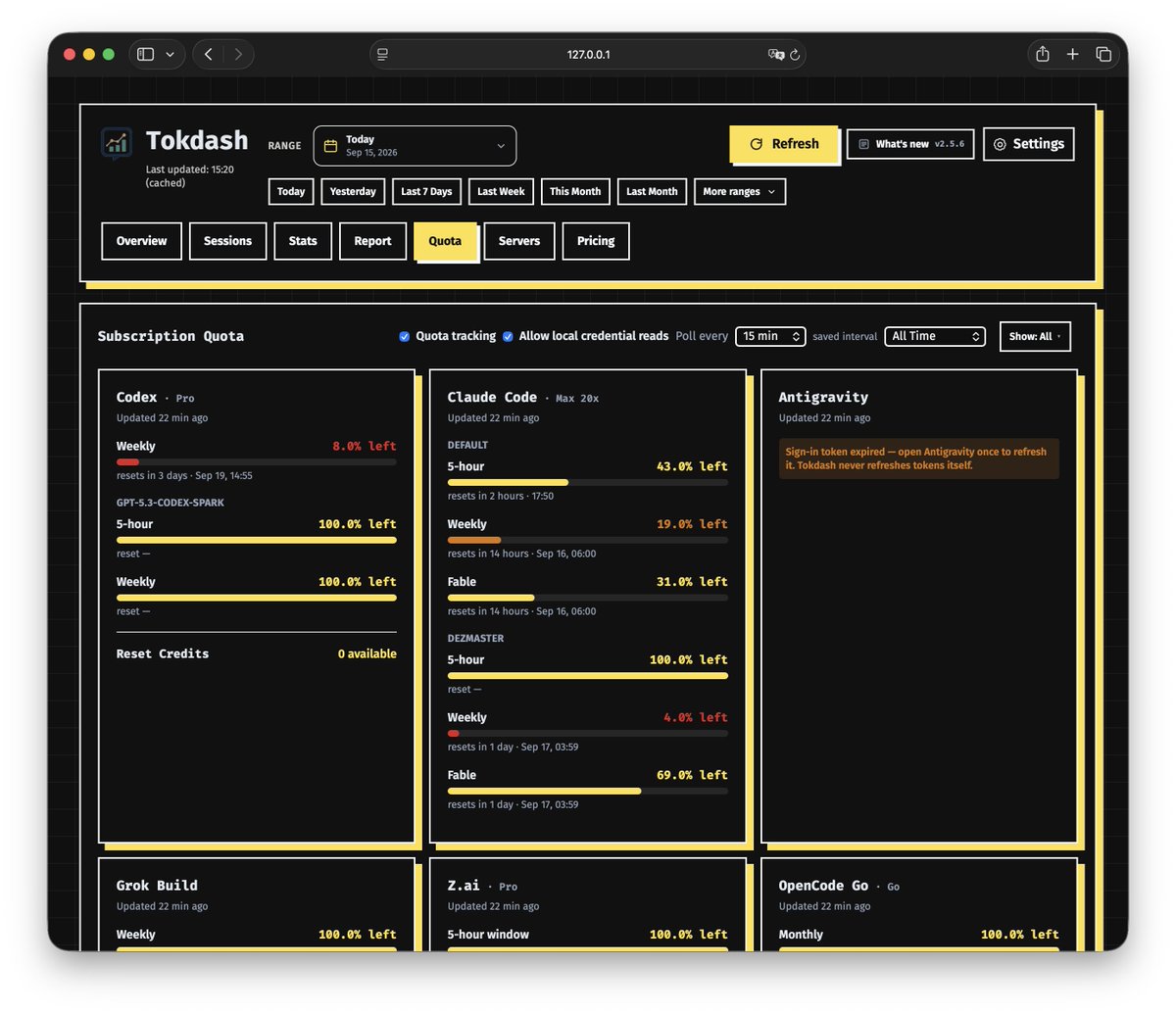Switch to the Pricing tab

pyautogui.click(x=596, y=241)
